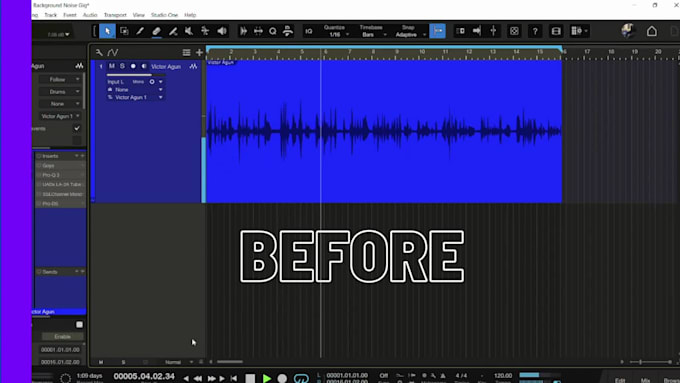
Task: Open the Event menu
Action: (x=70, y=15)
